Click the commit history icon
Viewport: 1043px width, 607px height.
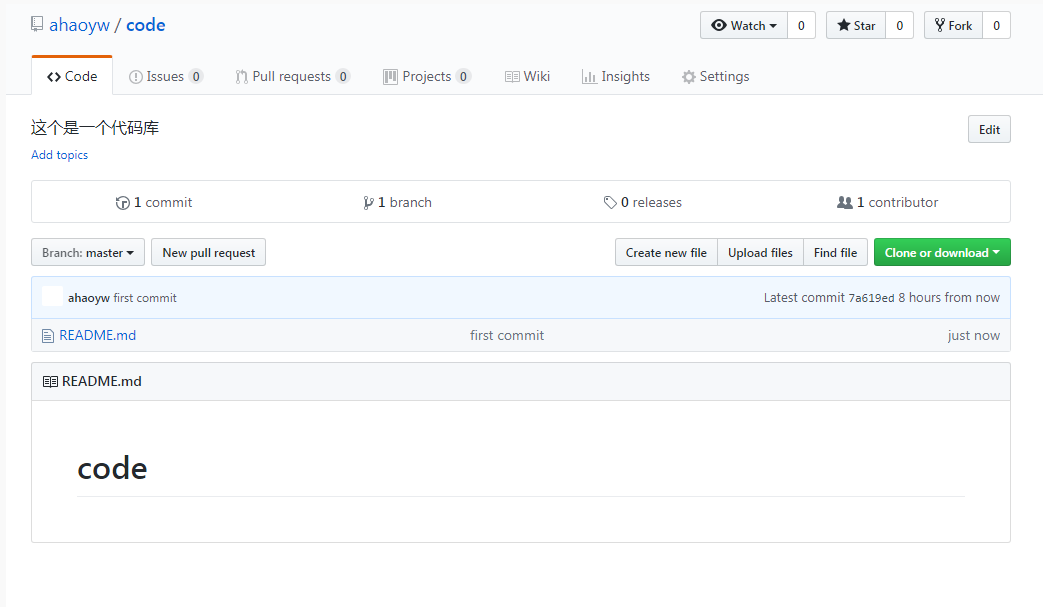122,203
